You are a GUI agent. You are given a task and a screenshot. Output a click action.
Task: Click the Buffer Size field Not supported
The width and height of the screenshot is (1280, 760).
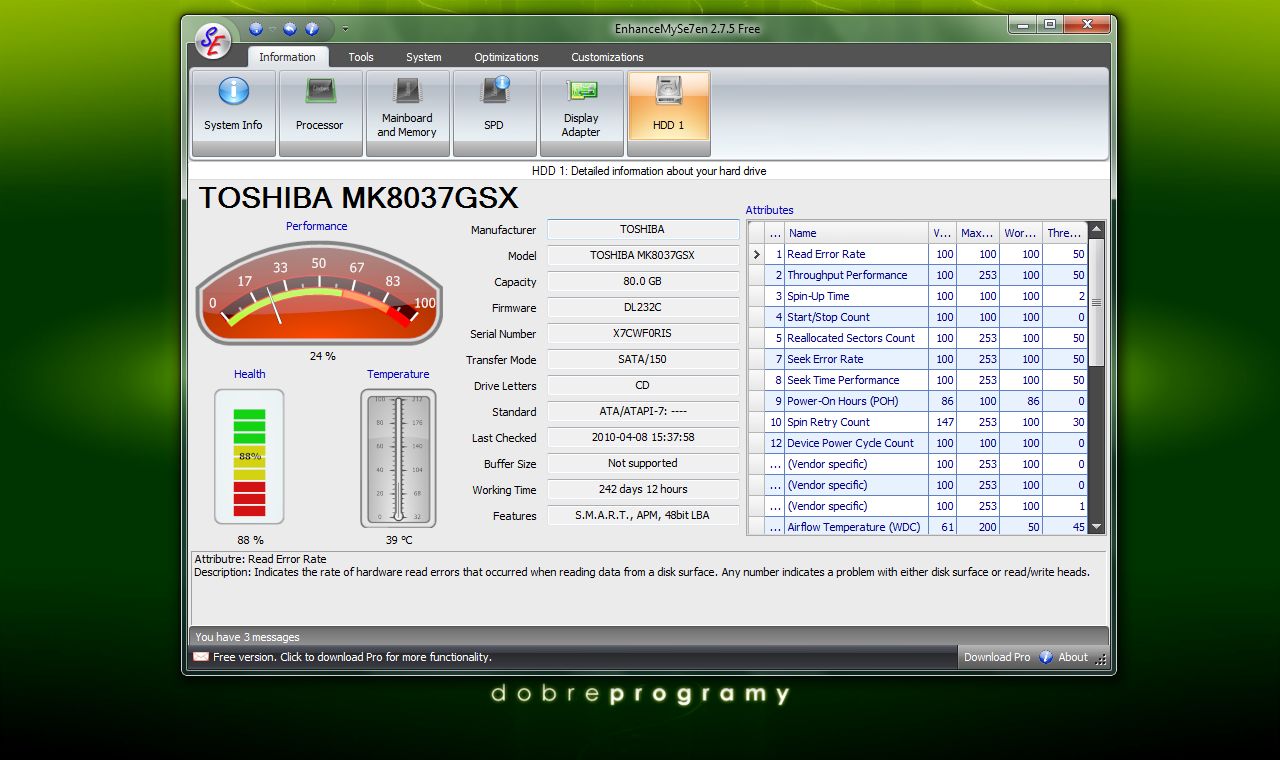coord(643,463)
